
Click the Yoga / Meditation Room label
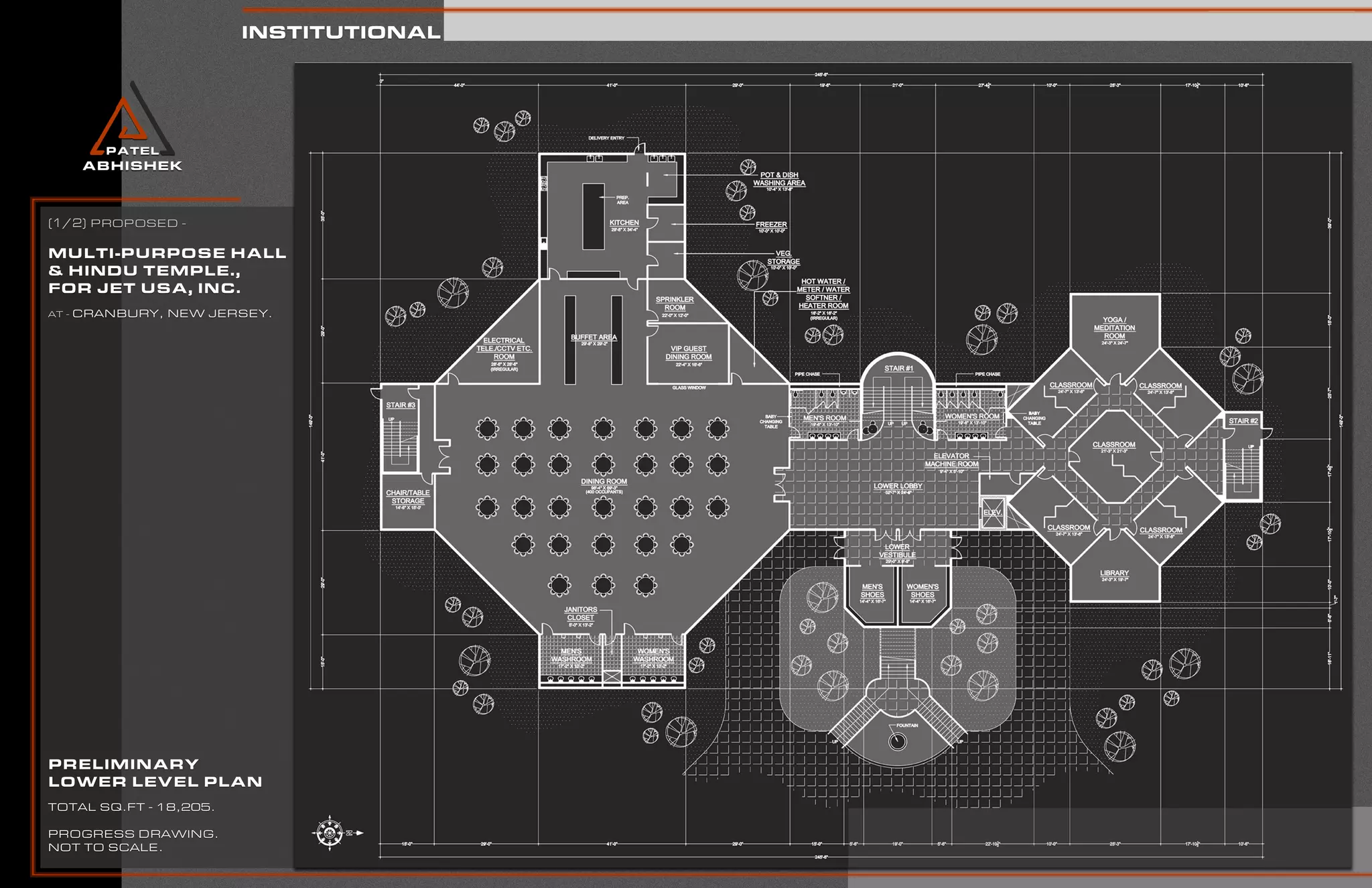(x=1114, y=328)
